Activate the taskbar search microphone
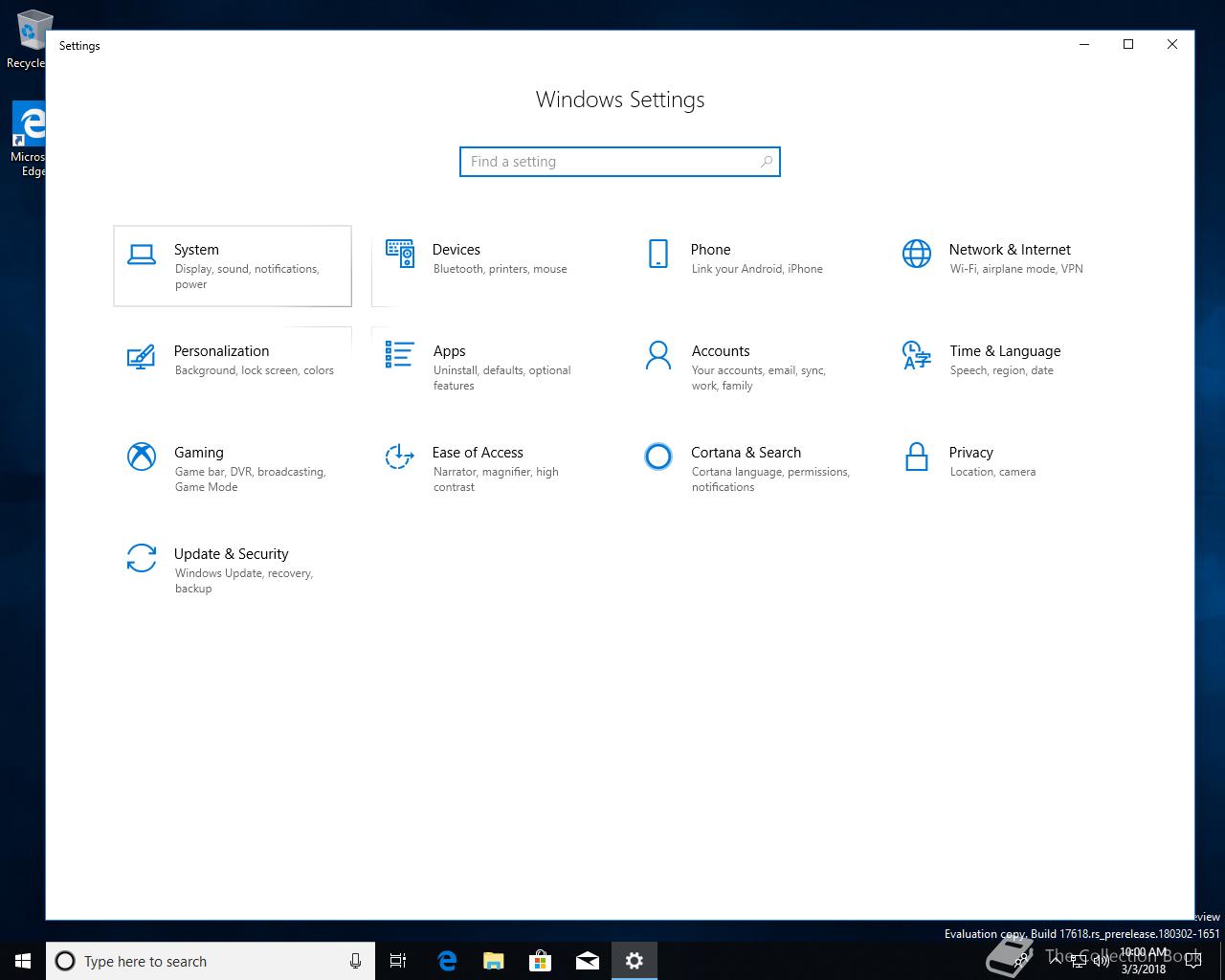The width and height of the screenshot is (1225, 980). (x=355, y=961)
